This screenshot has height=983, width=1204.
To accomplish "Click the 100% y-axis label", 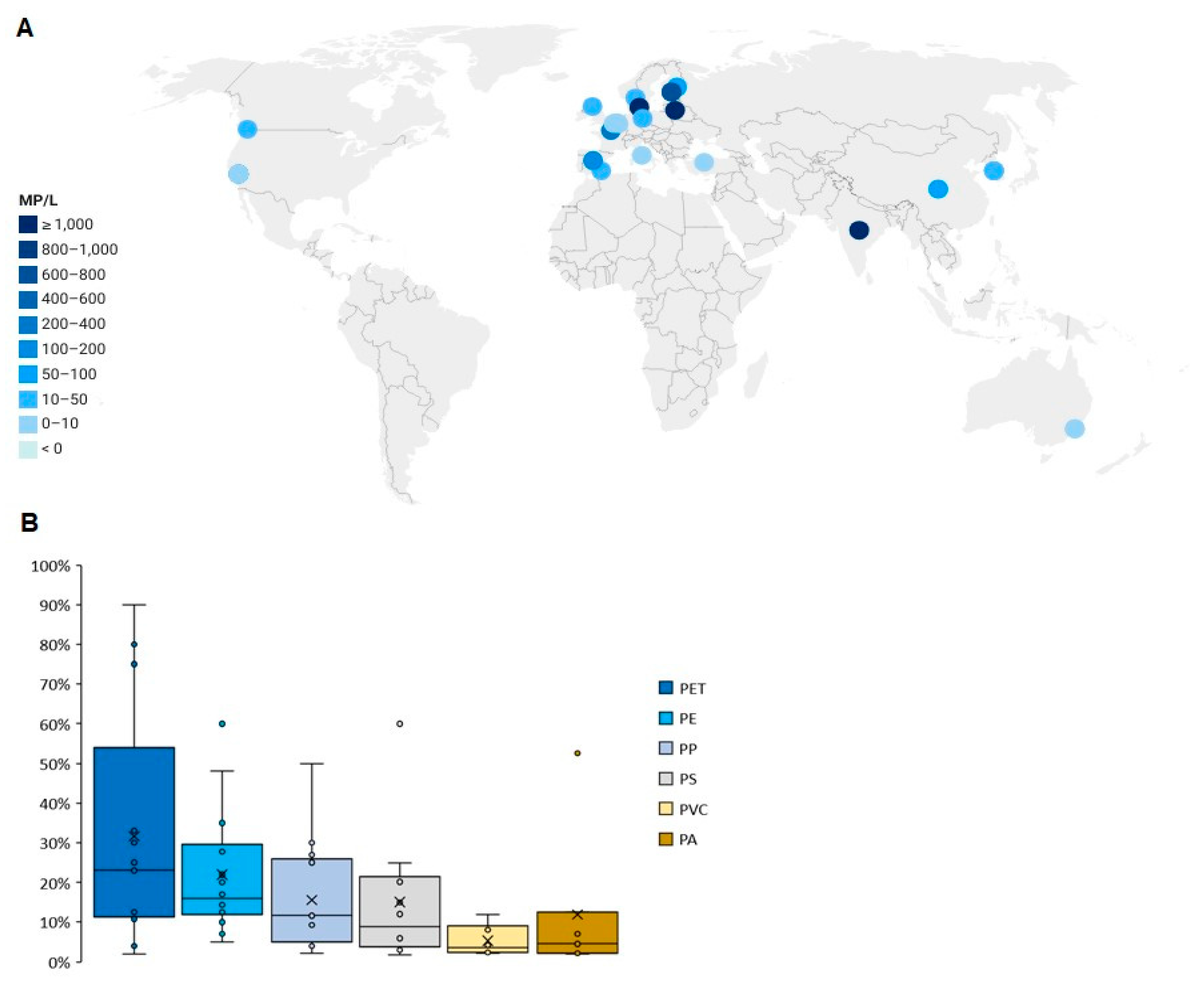I will [50, 566].
